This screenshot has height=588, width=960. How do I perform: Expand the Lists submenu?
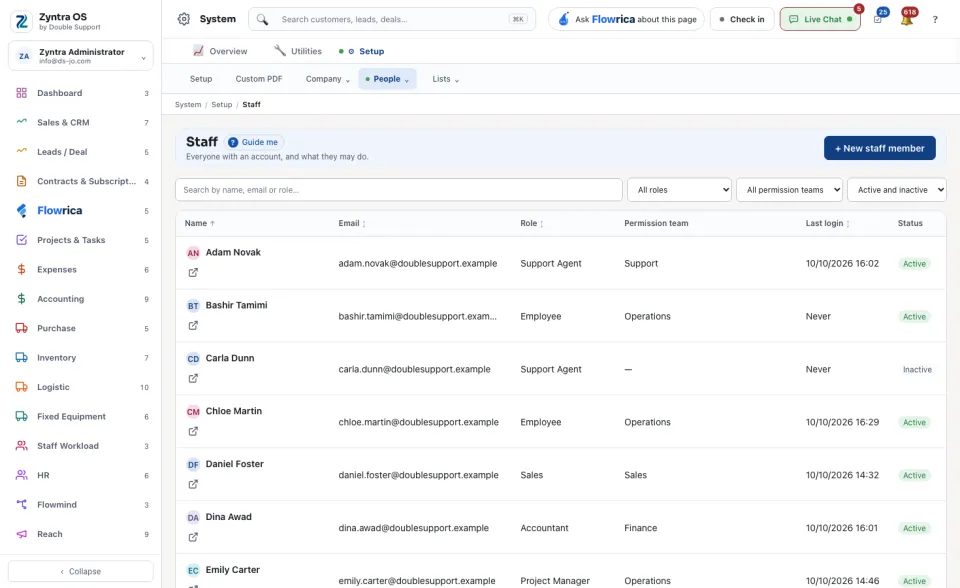tap(446, 79)
